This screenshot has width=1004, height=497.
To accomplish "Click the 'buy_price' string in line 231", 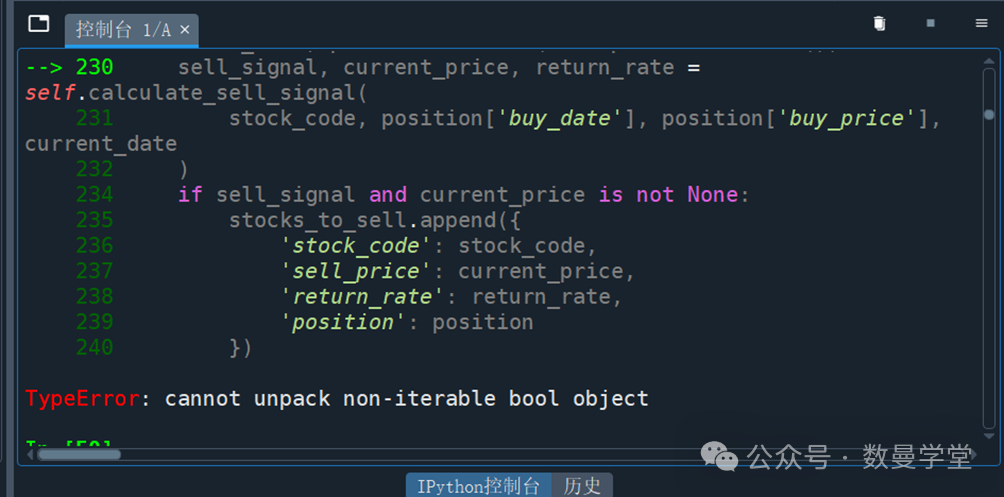I will click(848, 118).
